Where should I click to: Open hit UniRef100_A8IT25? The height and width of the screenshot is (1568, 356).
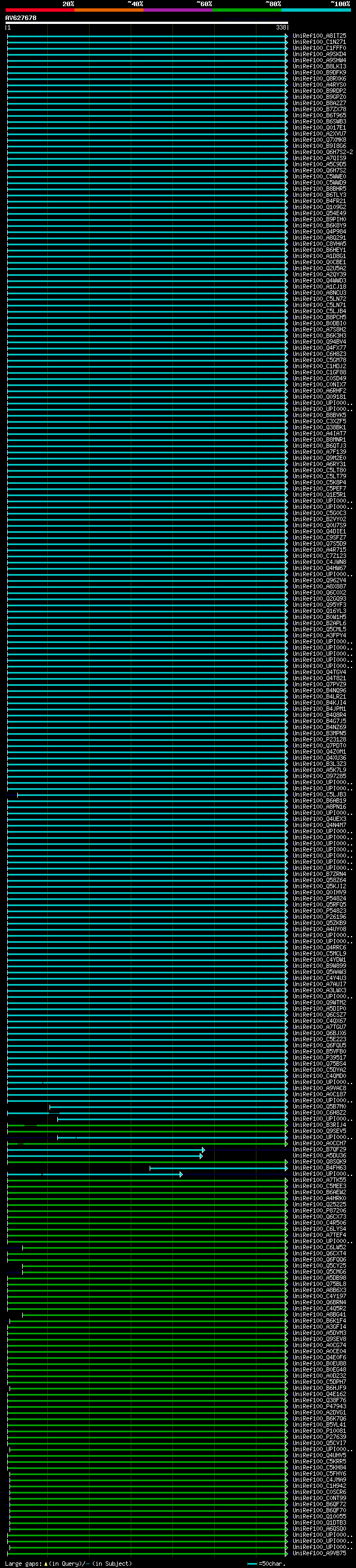[319, 36]
